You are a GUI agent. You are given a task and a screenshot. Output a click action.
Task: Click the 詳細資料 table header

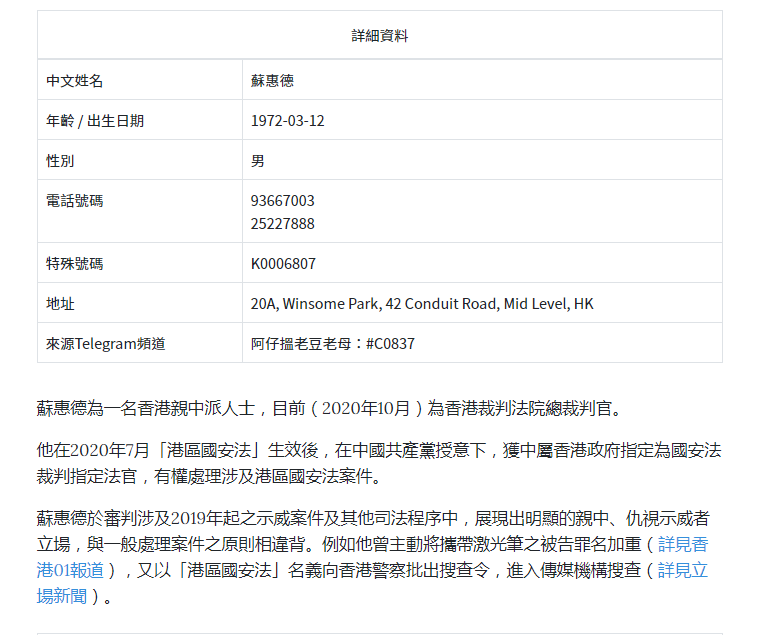[379, 35]
